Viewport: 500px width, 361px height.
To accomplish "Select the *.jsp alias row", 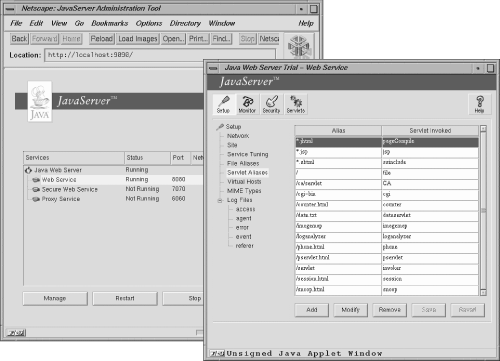I will [x=387, y=152].
